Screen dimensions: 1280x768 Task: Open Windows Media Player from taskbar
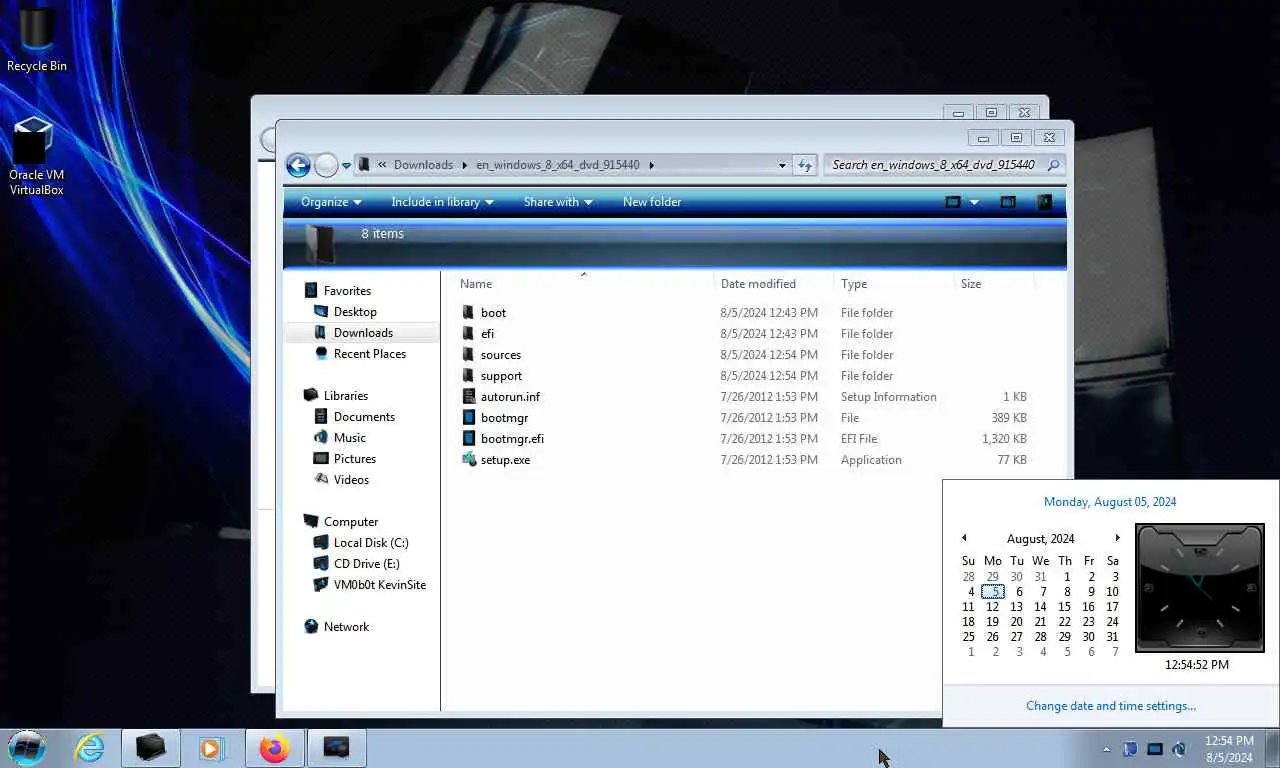pyautogui.click(x=211, y=748)
